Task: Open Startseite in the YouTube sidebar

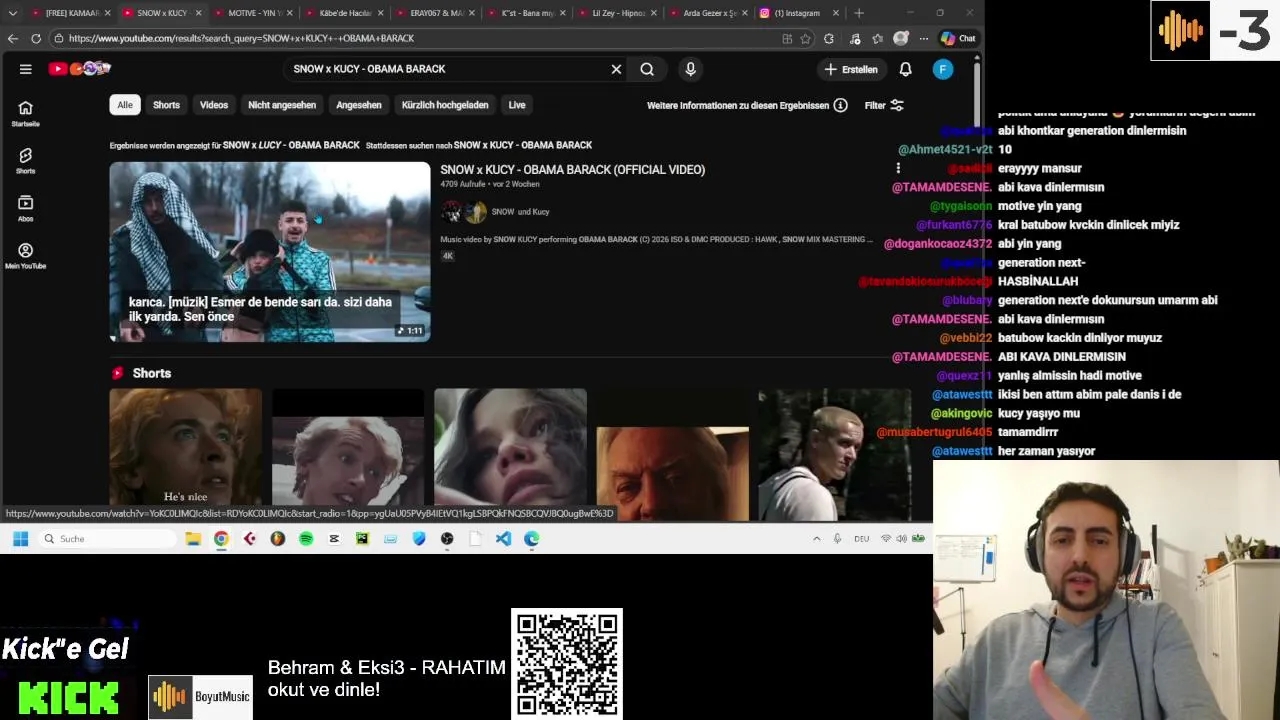Action: 26,113
